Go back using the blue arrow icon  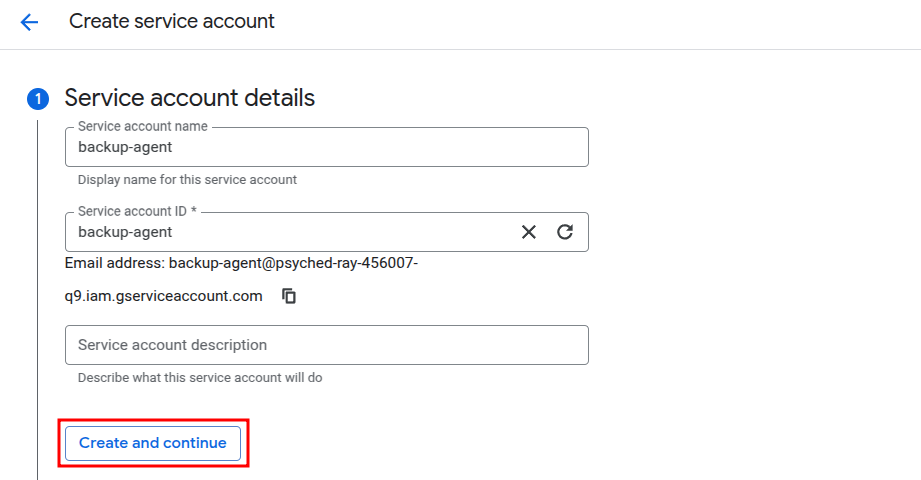[29, 22]
